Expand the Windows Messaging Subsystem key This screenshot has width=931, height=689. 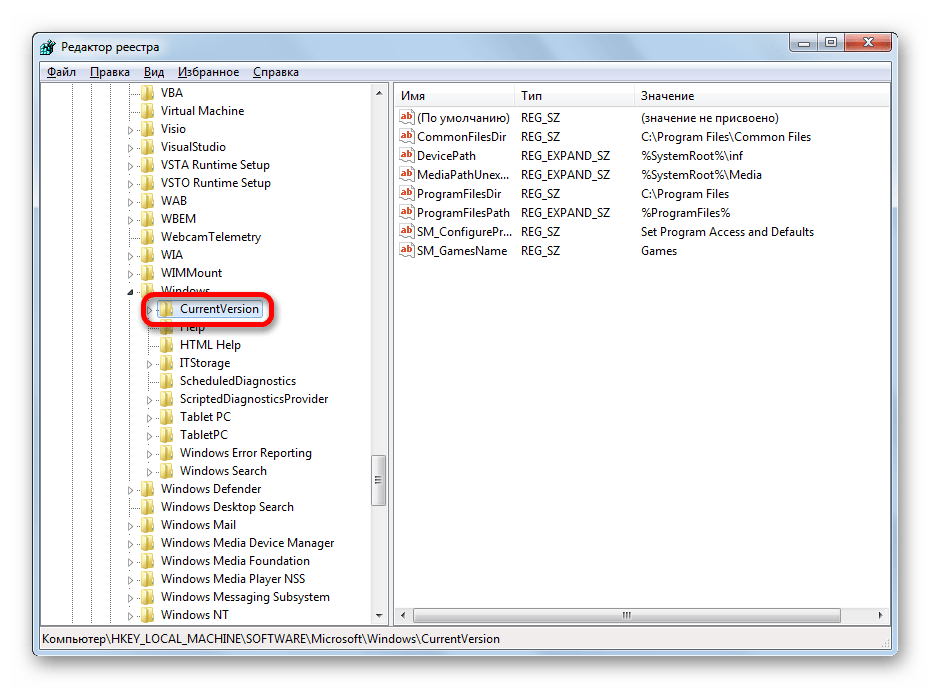pos(131,598)
